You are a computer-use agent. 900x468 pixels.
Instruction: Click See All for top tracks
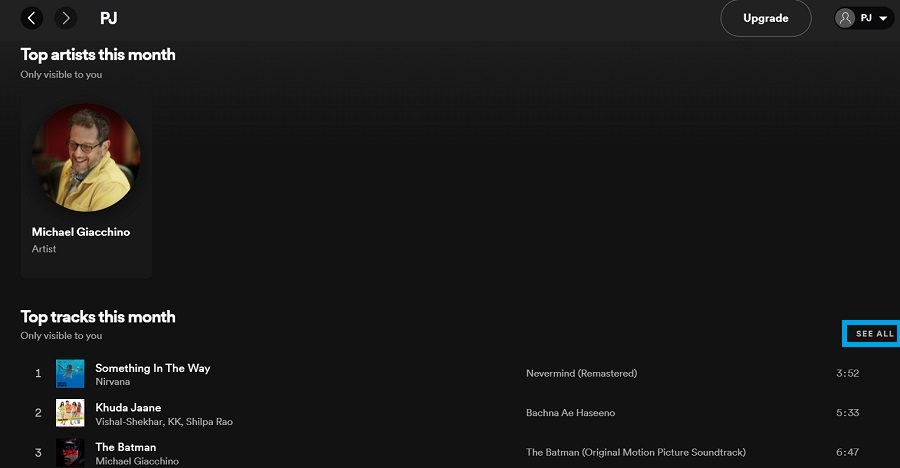pos(874,334)
